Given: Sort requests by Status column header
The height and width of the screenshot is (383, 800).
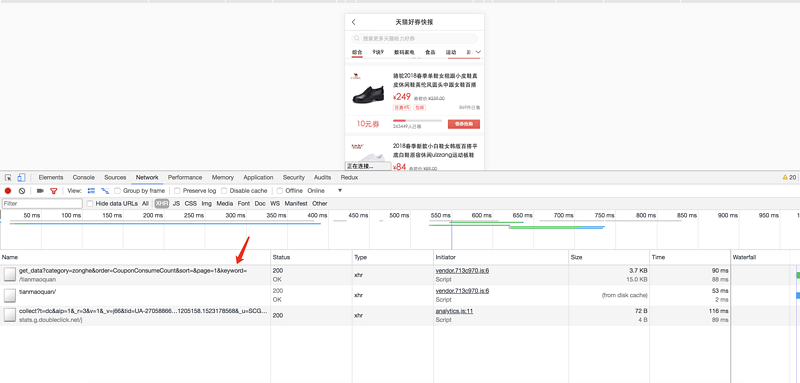Looking at the screenshot, I should click(x=311, y=258).
